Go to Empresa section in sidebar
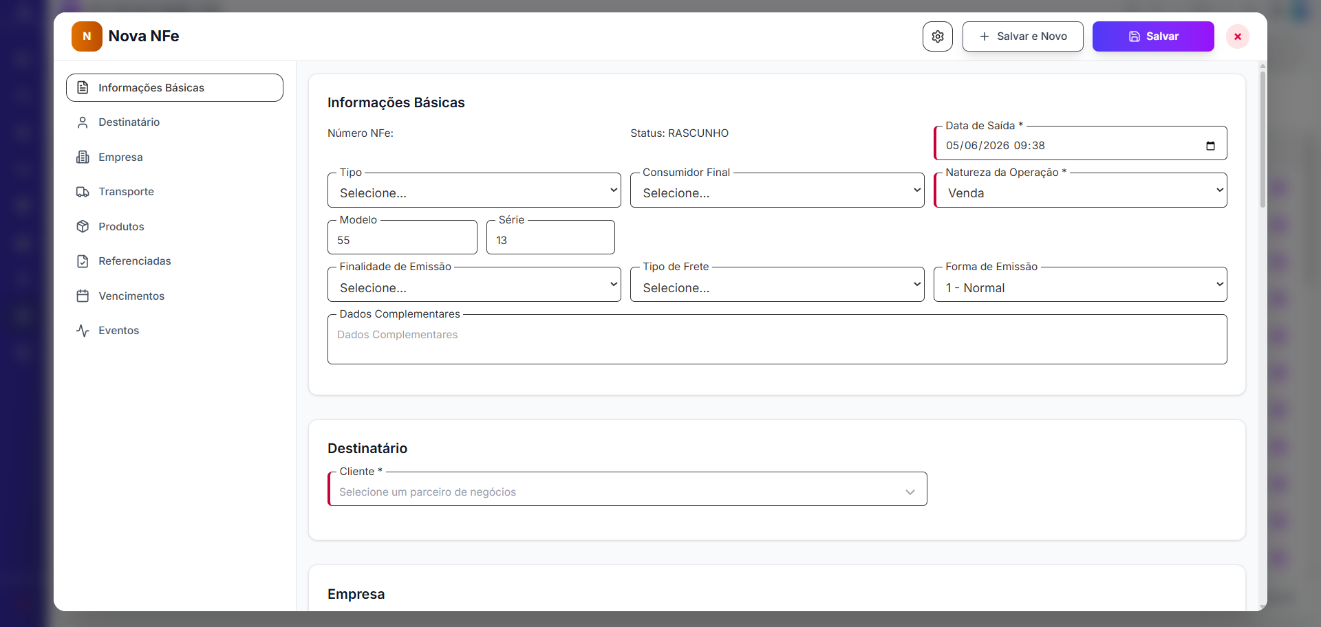This screenshot has width=1321, height=627. click(175, 157)
